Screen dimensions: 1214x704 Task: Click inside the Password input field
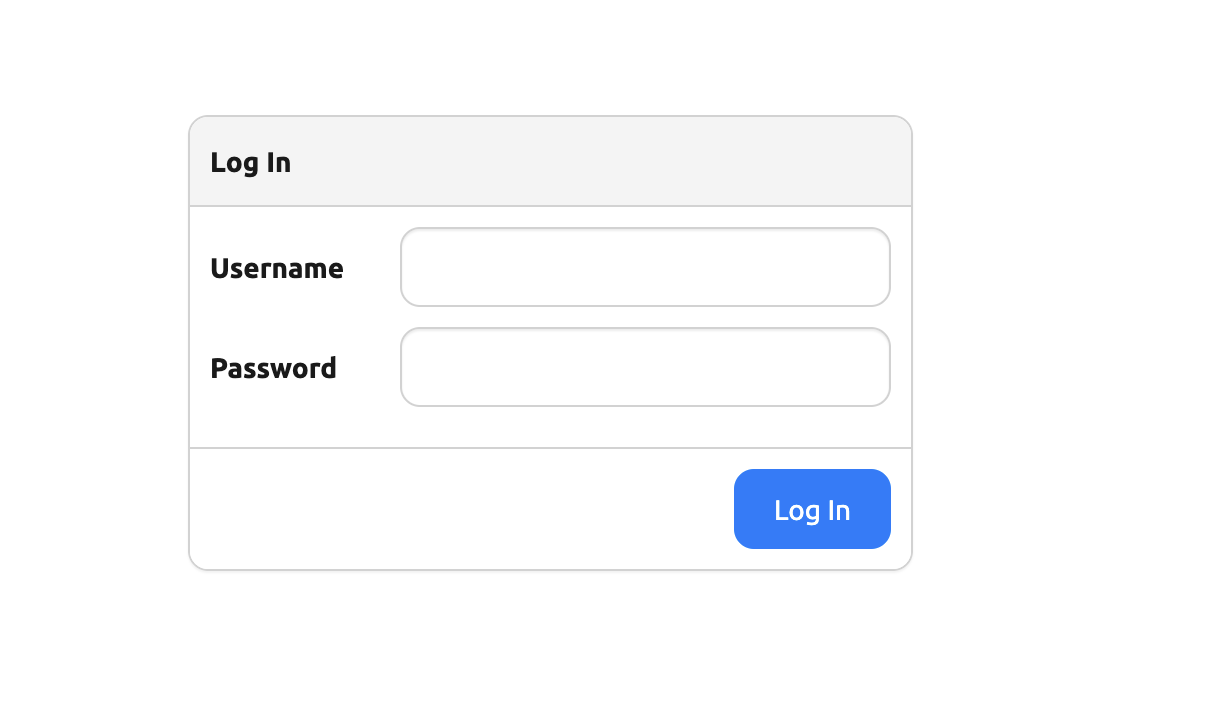coord(645,367)
